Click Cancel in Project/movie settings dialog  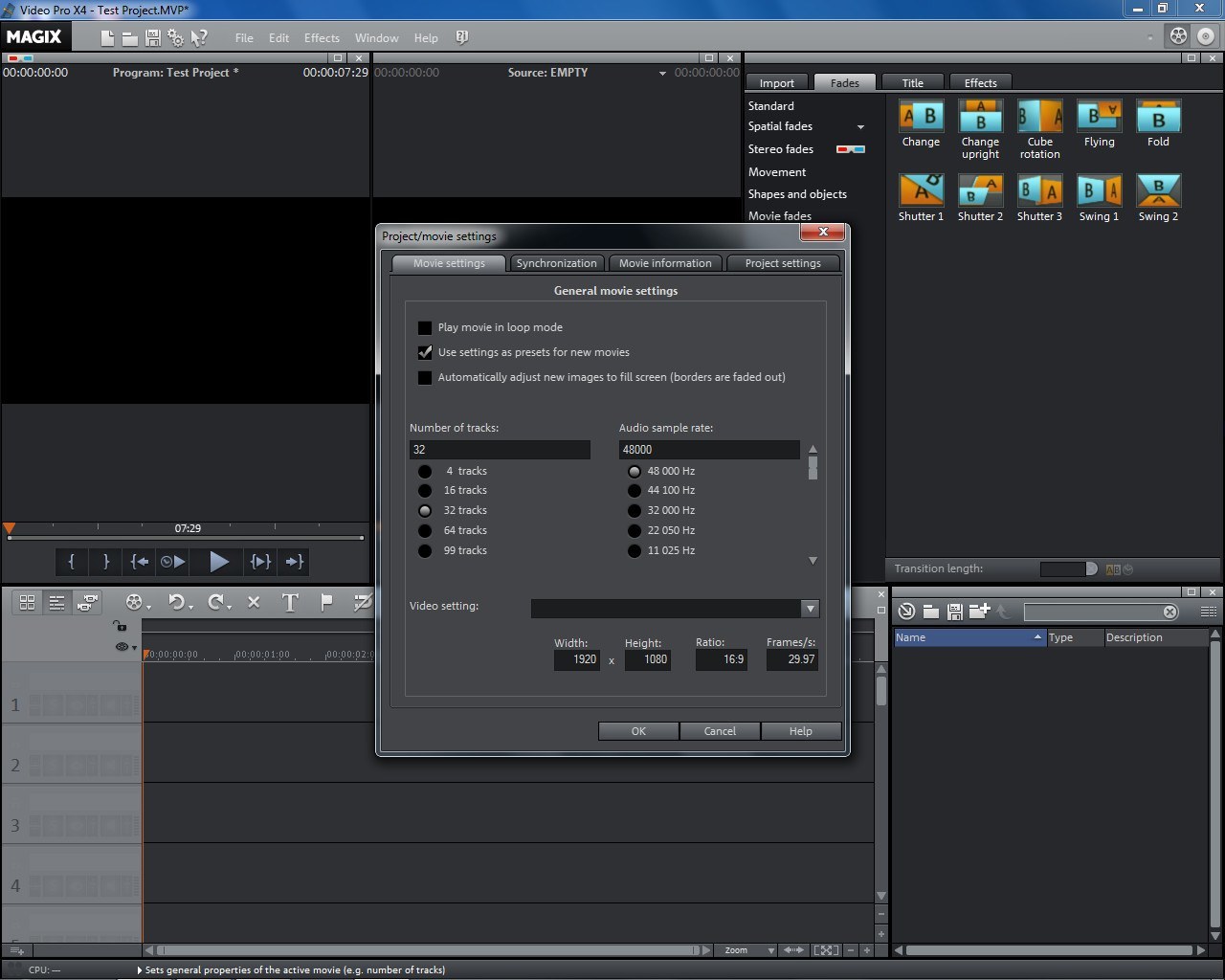point(720,731)
